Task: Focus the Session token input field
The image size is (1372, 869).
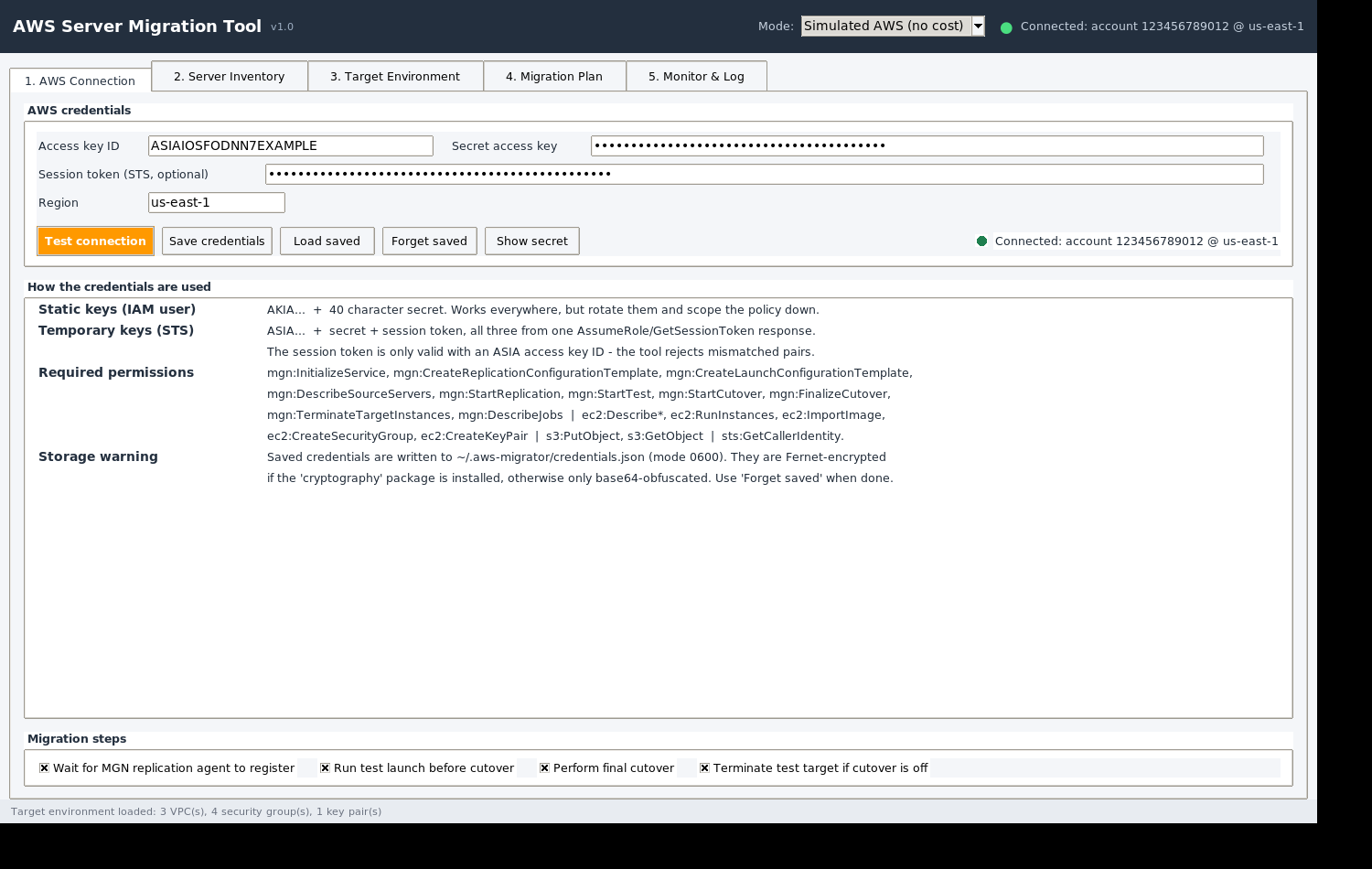Action: coord(765,174)
